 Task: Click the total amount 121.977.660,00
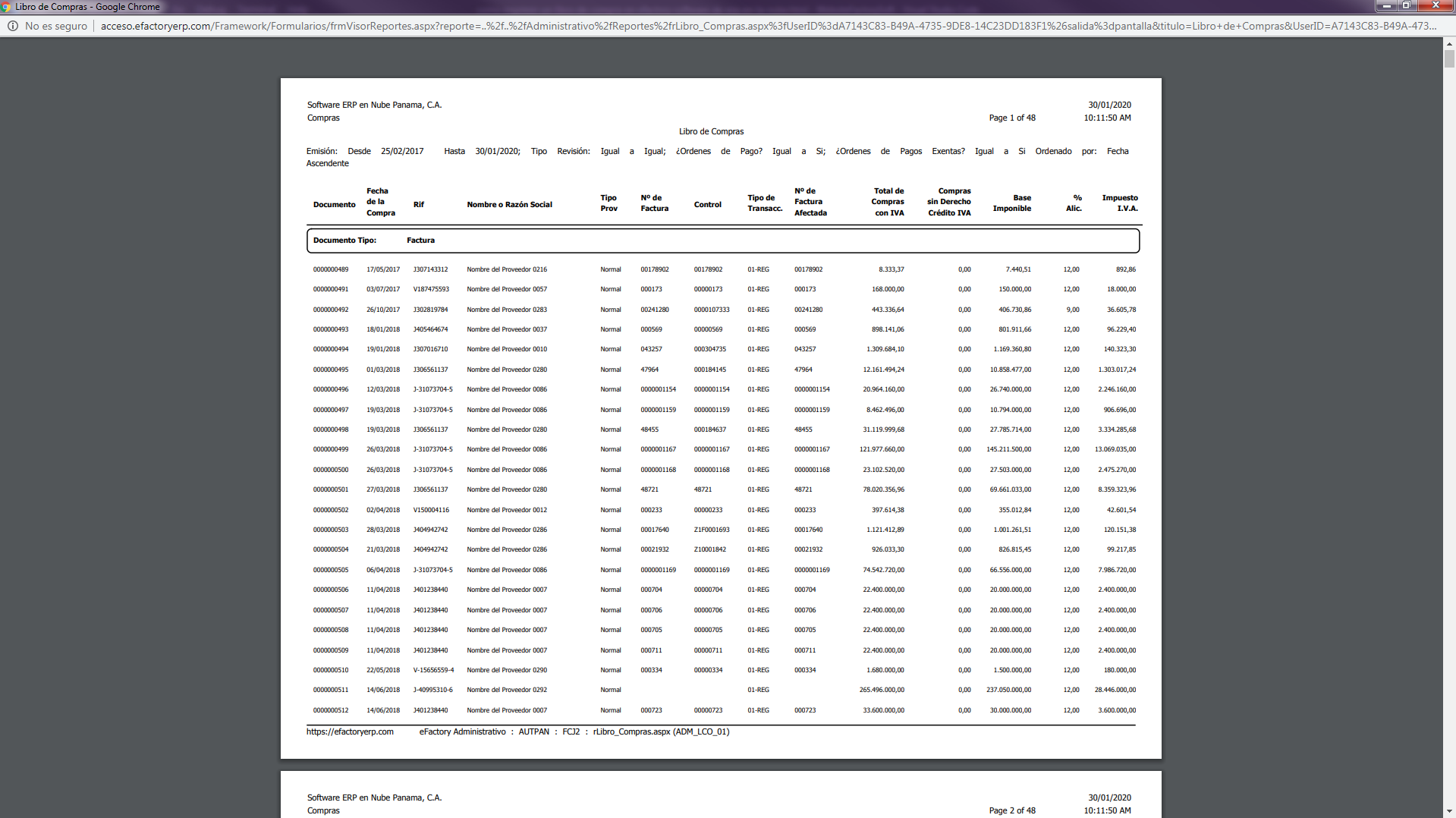[882, 449]
